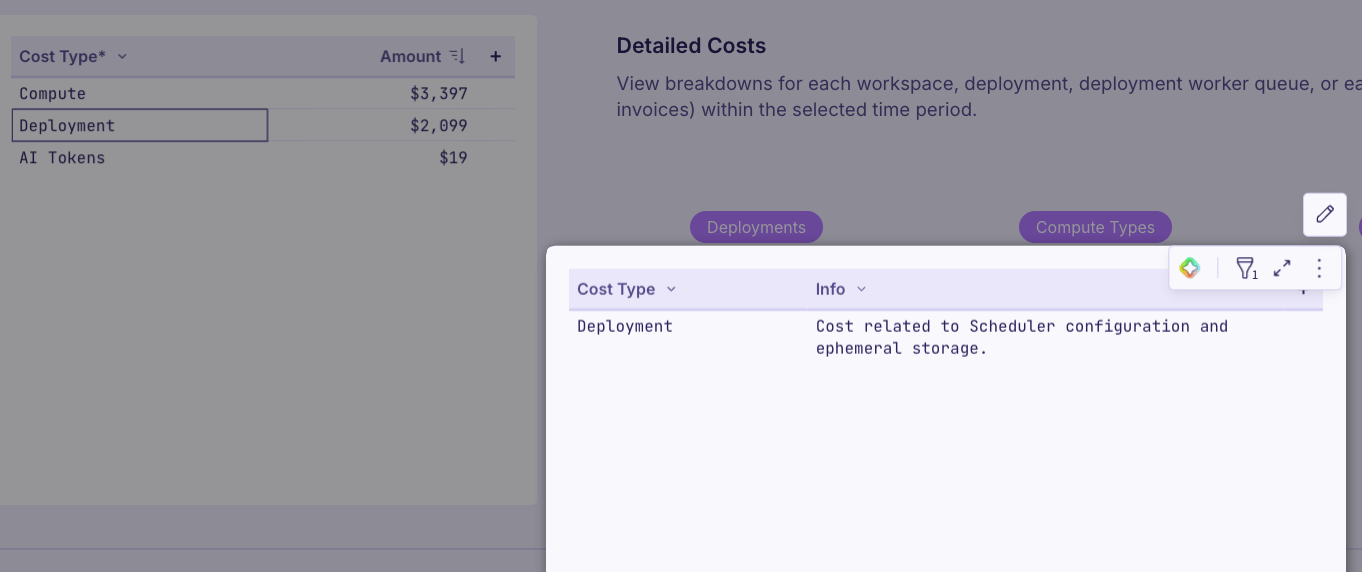
Task: Select the Compute cost type row
Action: click(263, 93)
